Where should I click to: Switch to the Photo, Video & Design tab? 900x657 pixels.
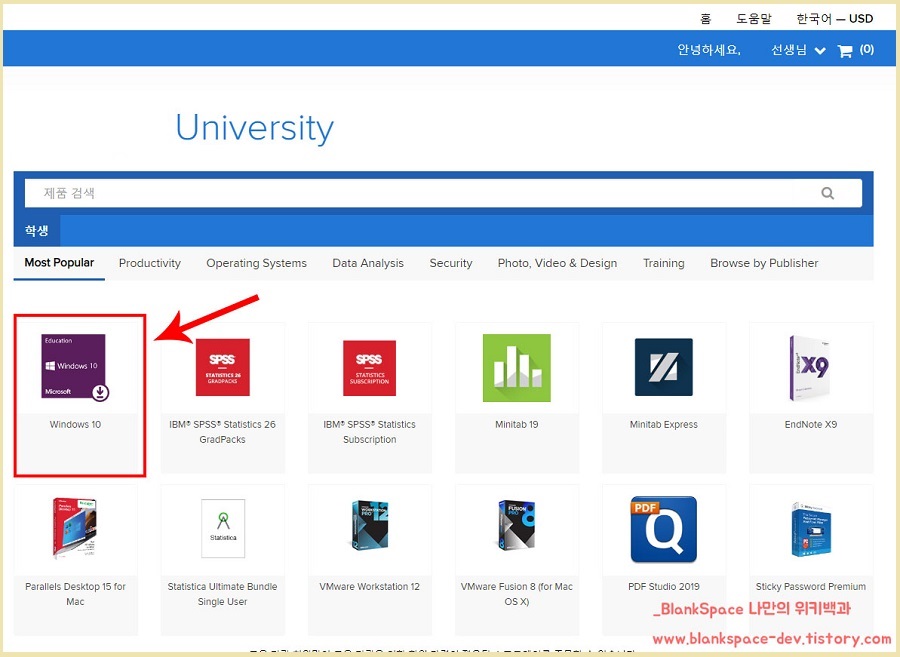(x=557, y=263)
